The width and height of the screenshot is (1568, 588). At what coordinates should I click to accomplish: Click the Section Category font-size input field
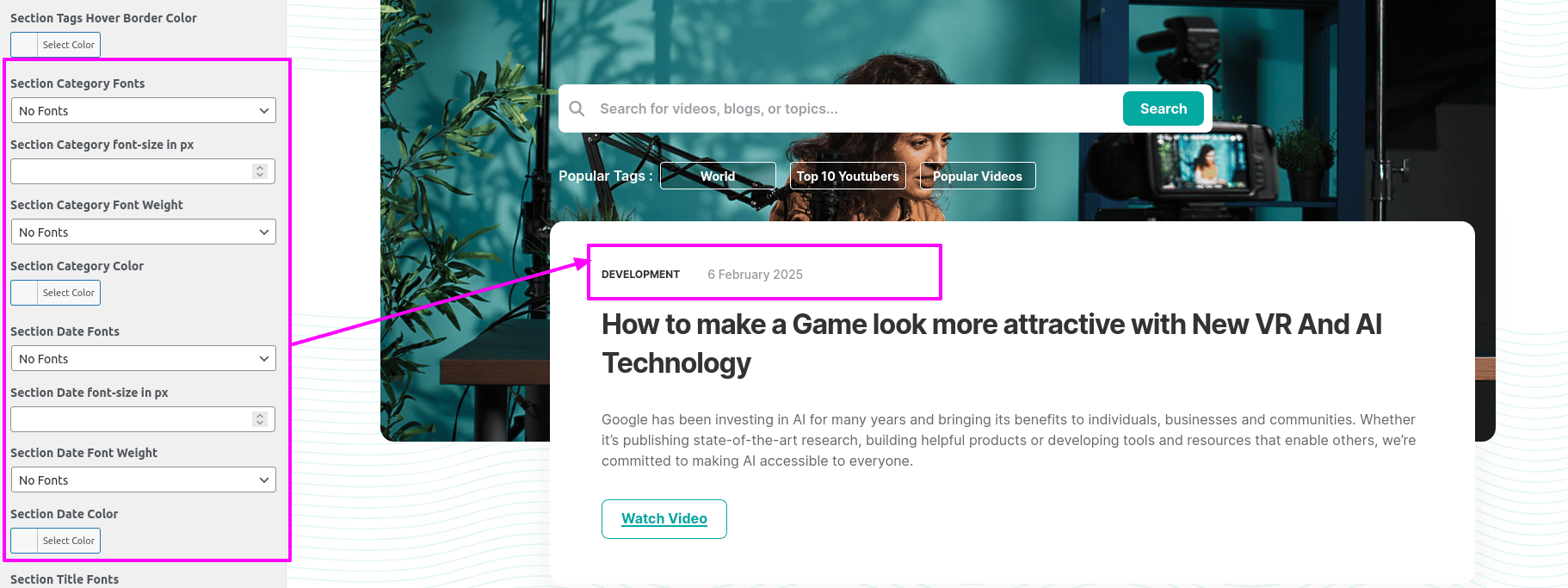click(x=143, y=171)
